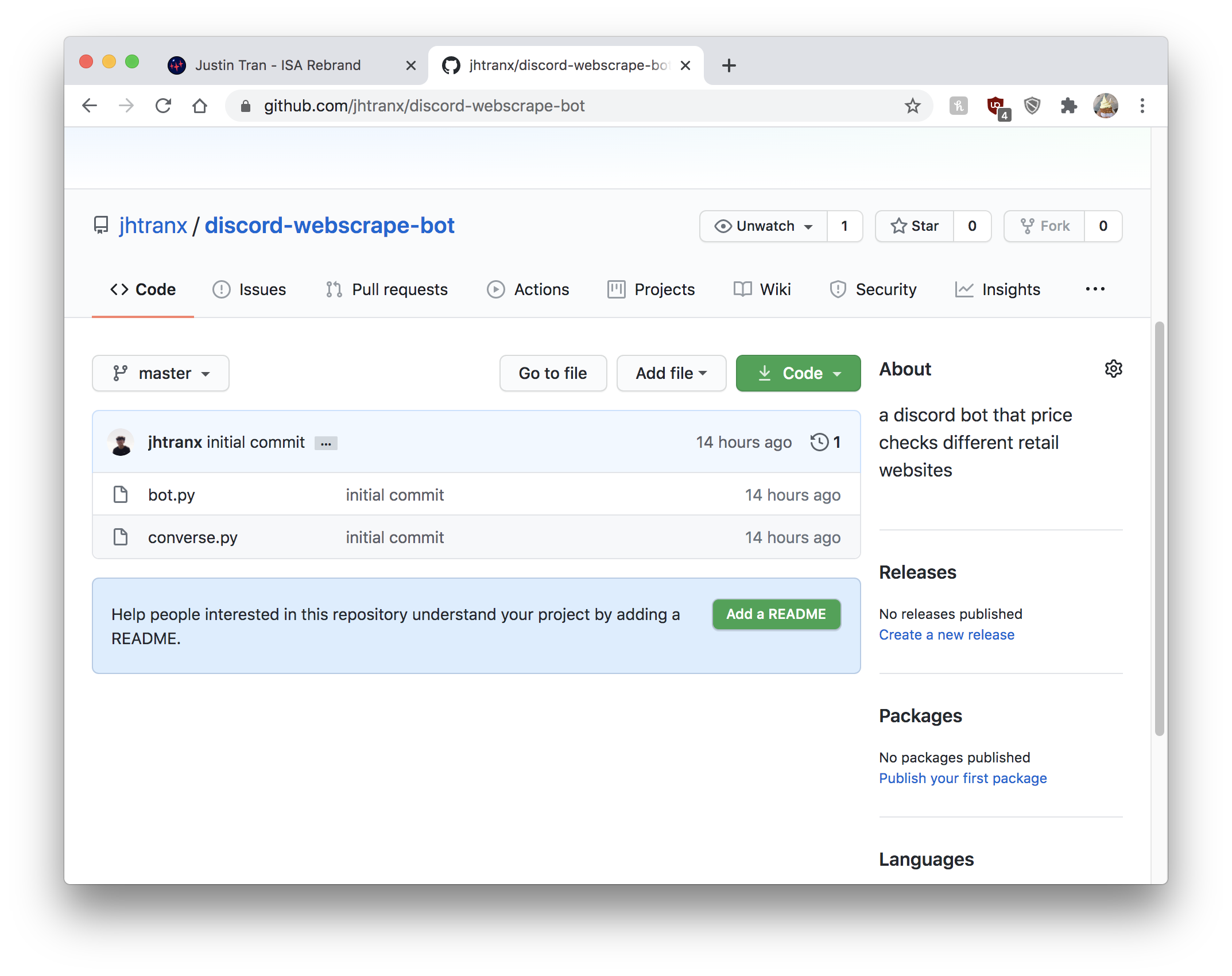This screenshot has height=976, width=1232.
Task: Reload the GitHub page
Action: coord(163,106)
